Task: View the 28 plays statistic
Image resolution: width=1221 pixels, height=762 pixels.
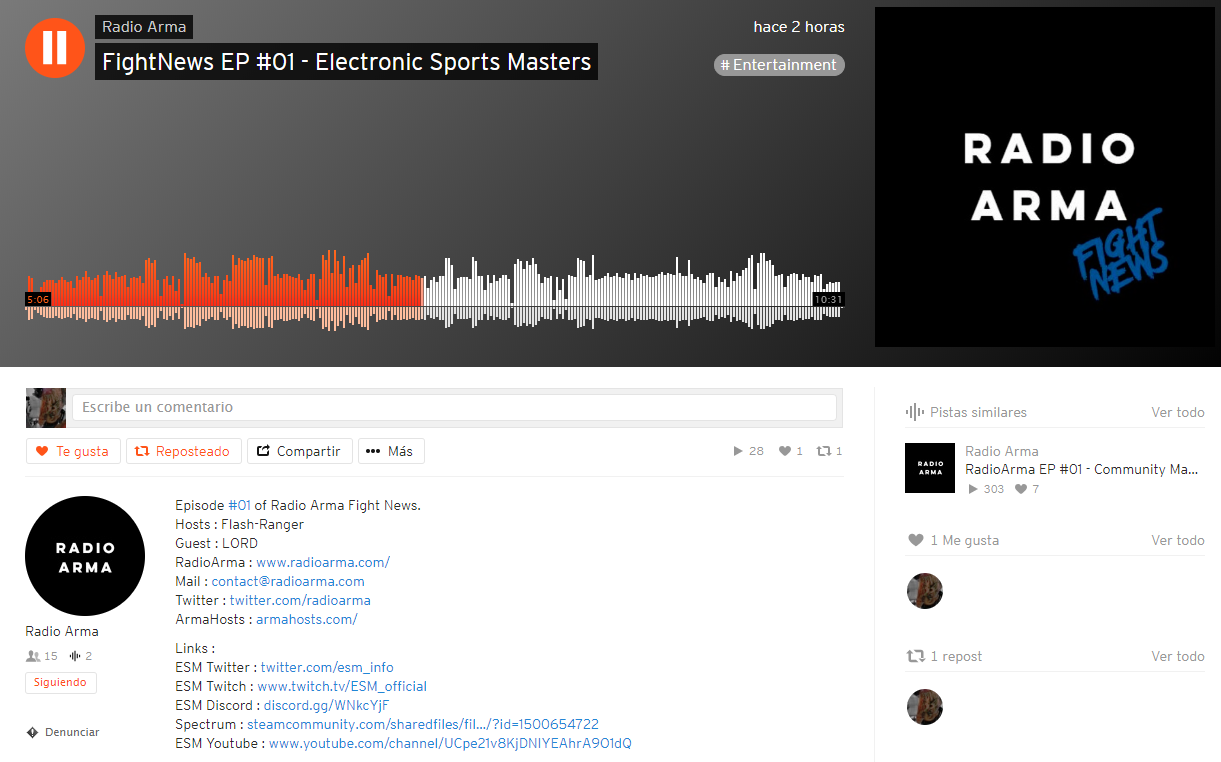Action: (749, 451)
